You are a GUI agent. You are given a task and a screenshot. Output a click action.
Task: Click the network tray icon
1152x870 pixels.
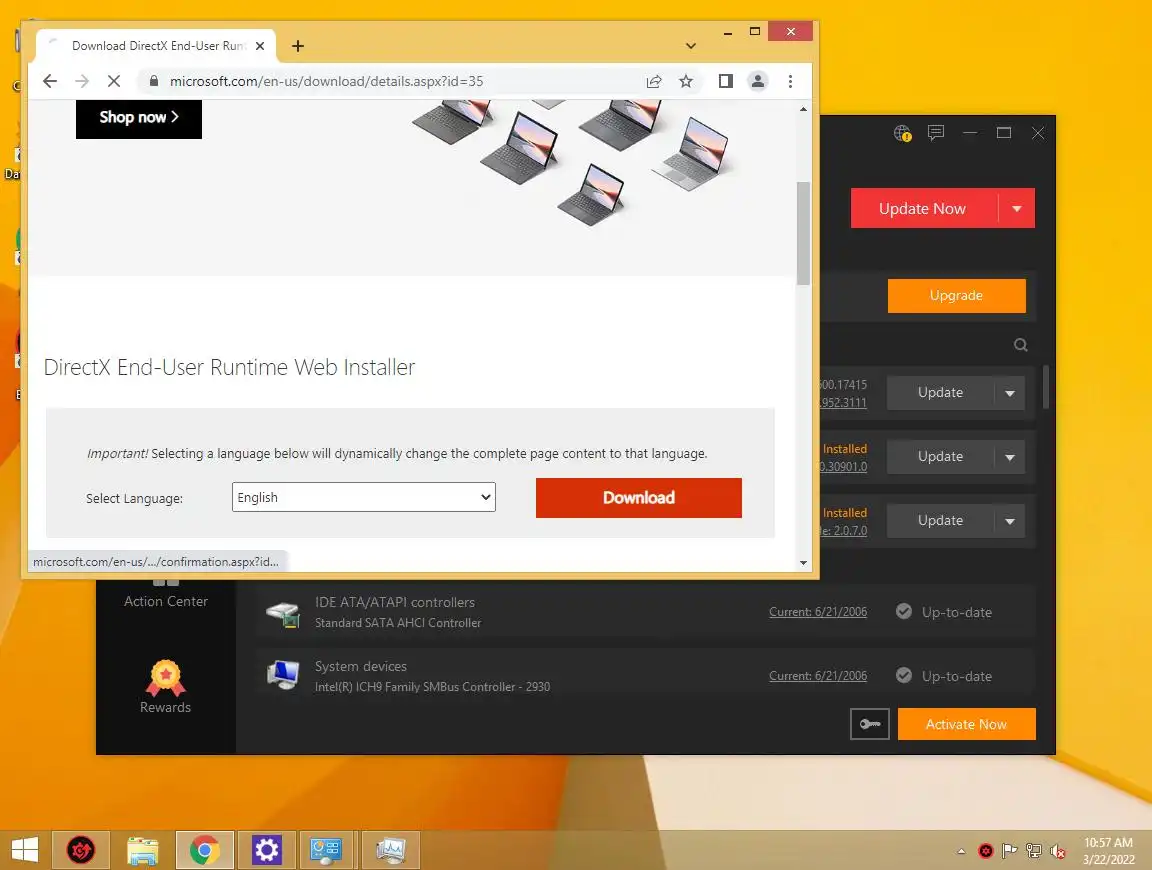(x=1034, y=851)
